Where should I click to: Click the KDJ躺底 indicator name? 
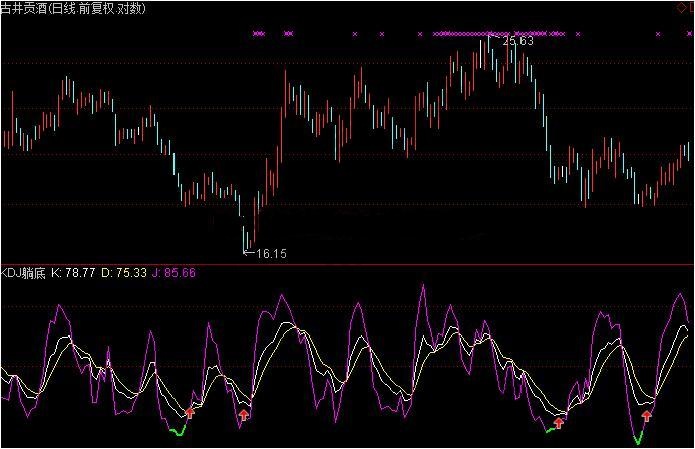coord(22,273)
